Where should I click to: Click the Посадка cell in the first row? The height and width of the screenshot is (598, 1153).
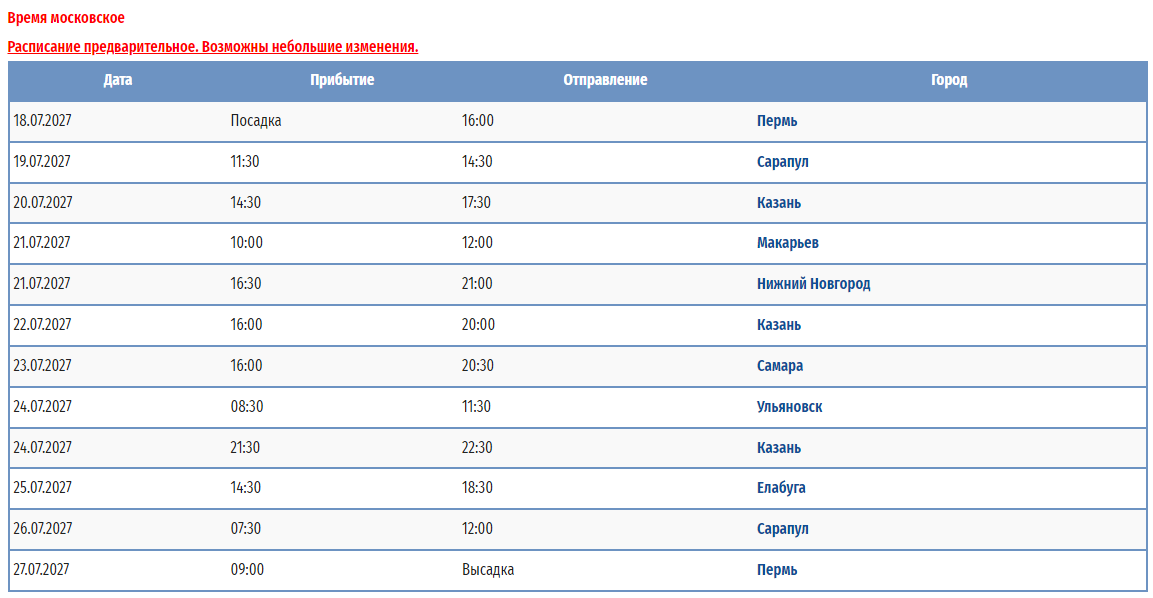point(256,121)
